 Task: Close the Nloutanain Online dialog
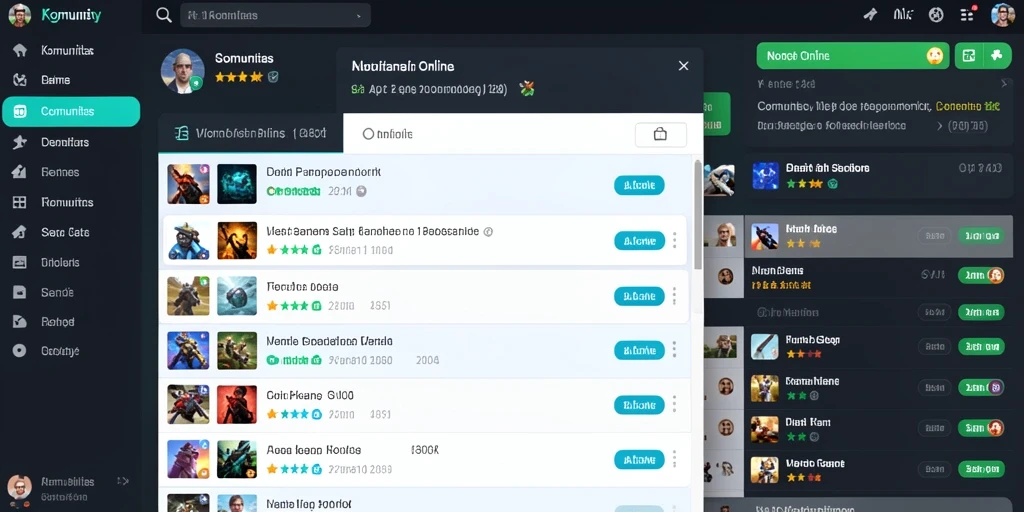[x=683, y=66]
